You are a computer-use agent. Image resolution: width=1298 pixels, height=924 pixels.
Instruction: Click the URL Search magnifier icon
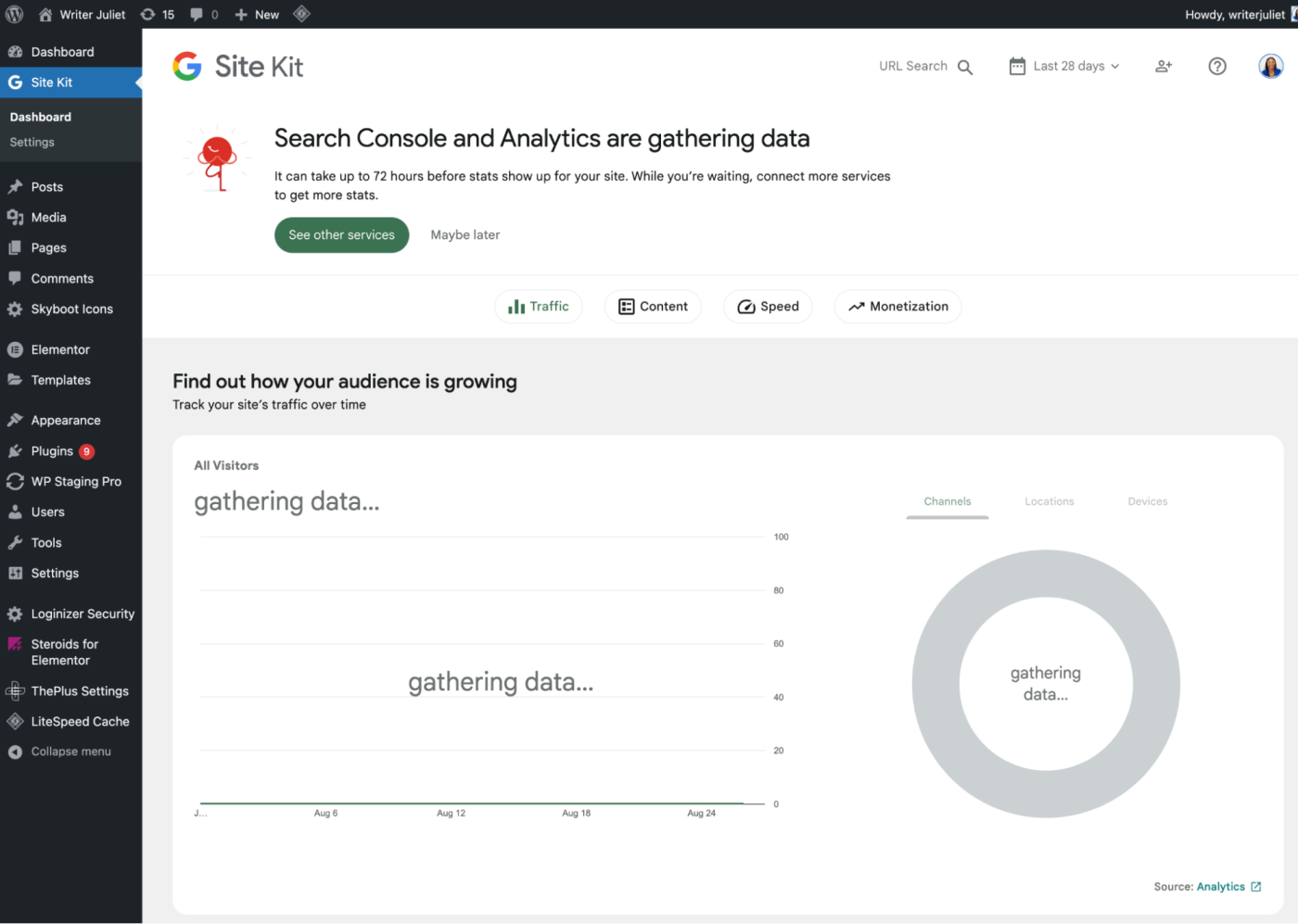[965, 67]
